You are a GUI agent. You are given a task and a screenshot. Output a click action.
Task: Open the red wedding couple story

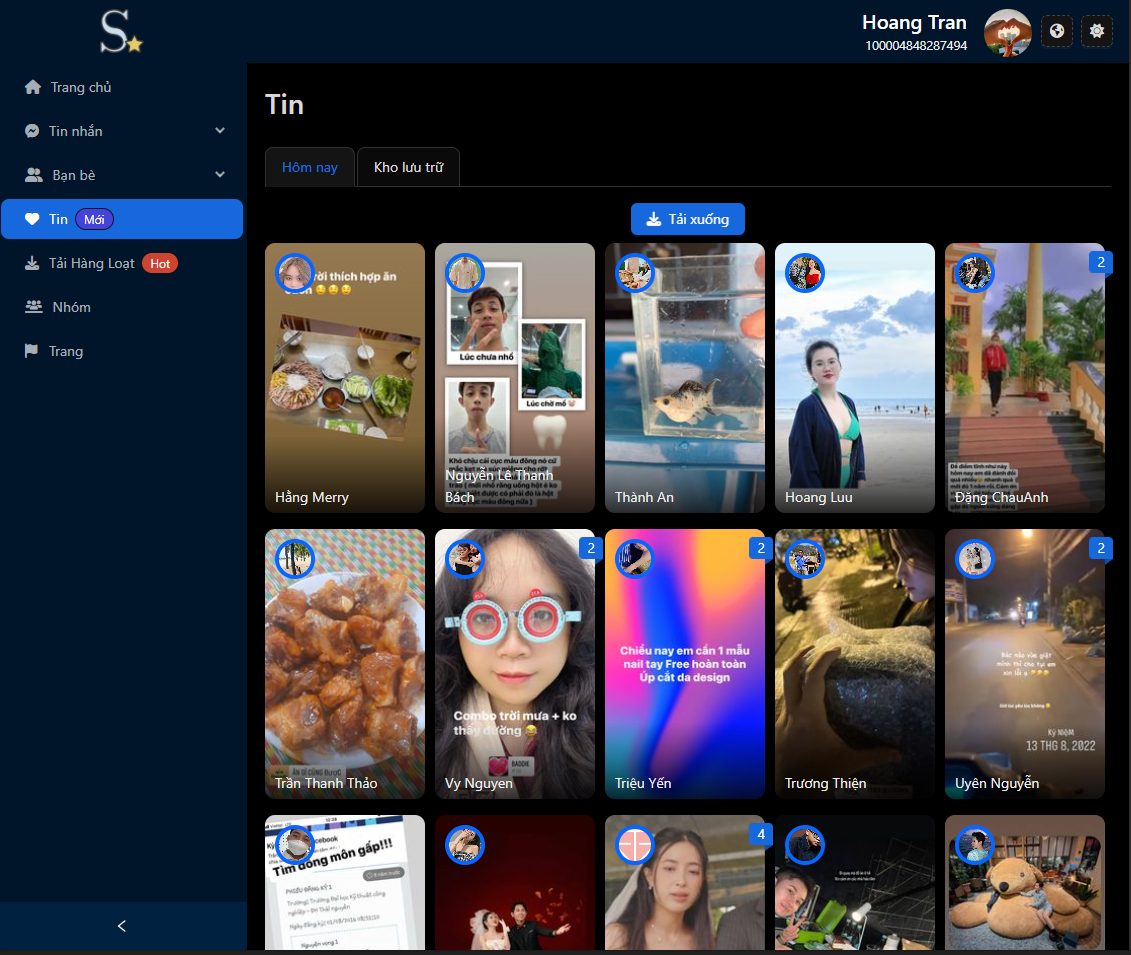[515, 882]
